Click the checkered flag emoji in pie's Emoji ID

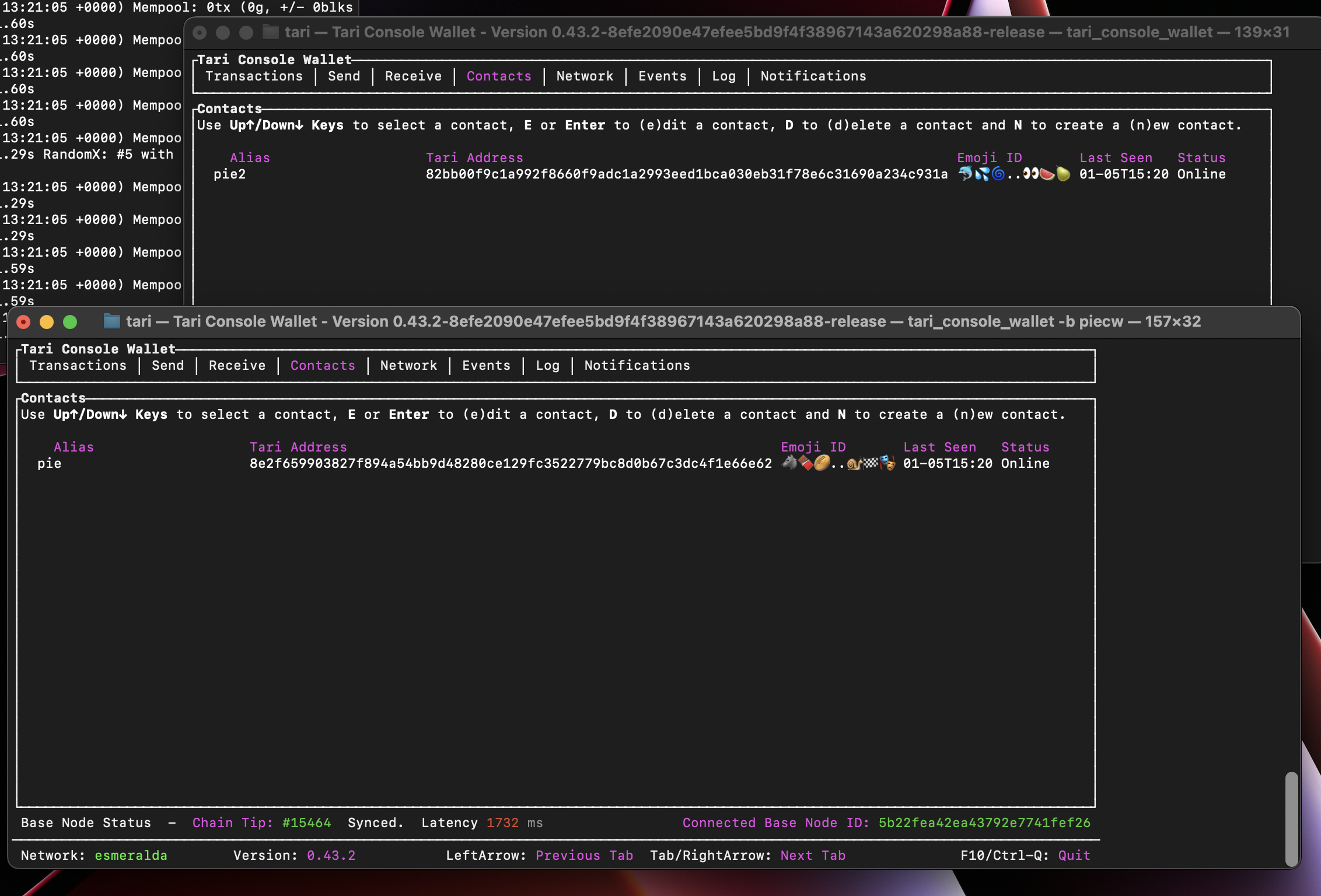871,463
